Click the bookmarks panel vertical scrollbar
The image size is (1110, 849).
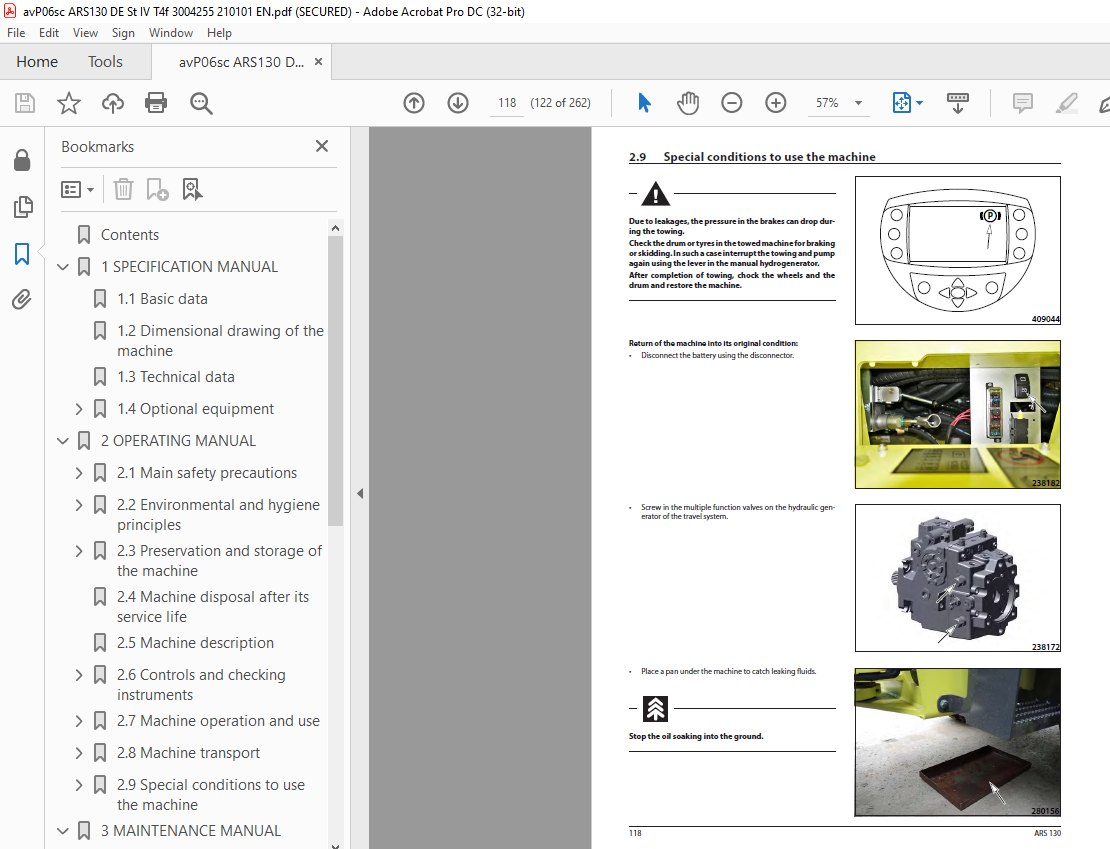(336, 381)
